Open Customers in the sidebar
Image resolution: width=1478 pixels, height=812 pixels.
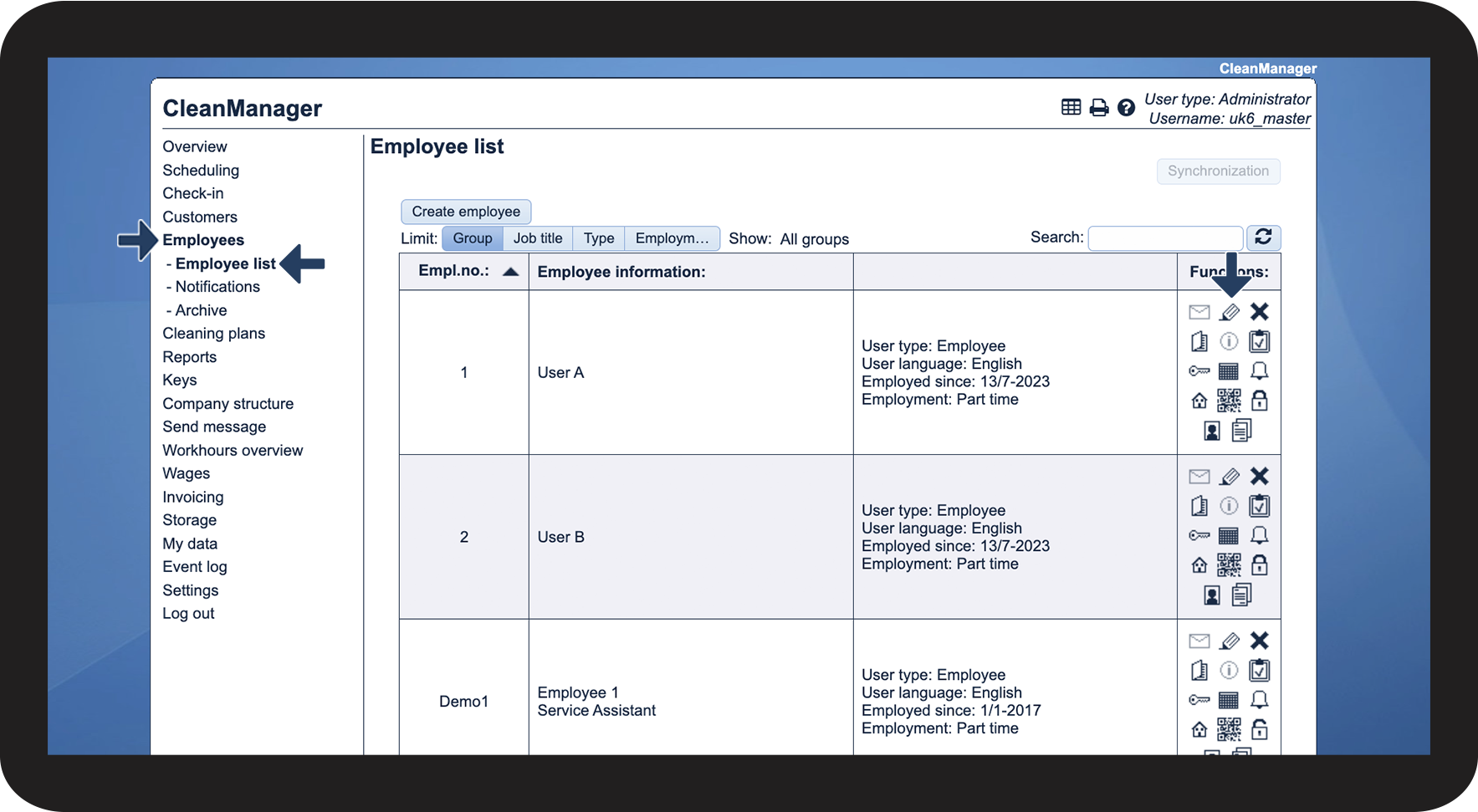pyautogui.click(x=200, y=217)
